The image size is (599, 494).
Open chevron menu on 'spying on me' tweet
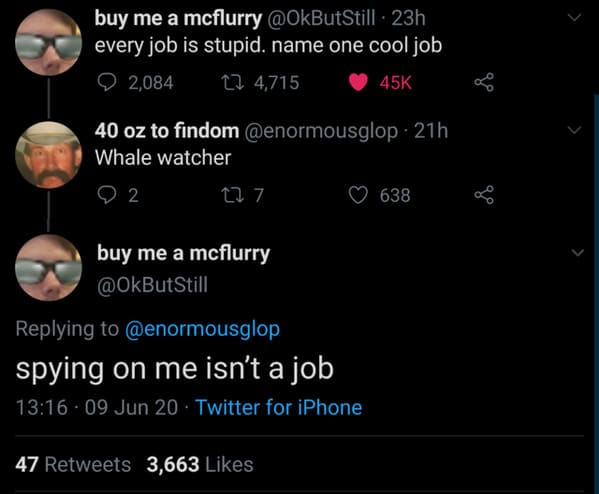click(x=578, y=253)
